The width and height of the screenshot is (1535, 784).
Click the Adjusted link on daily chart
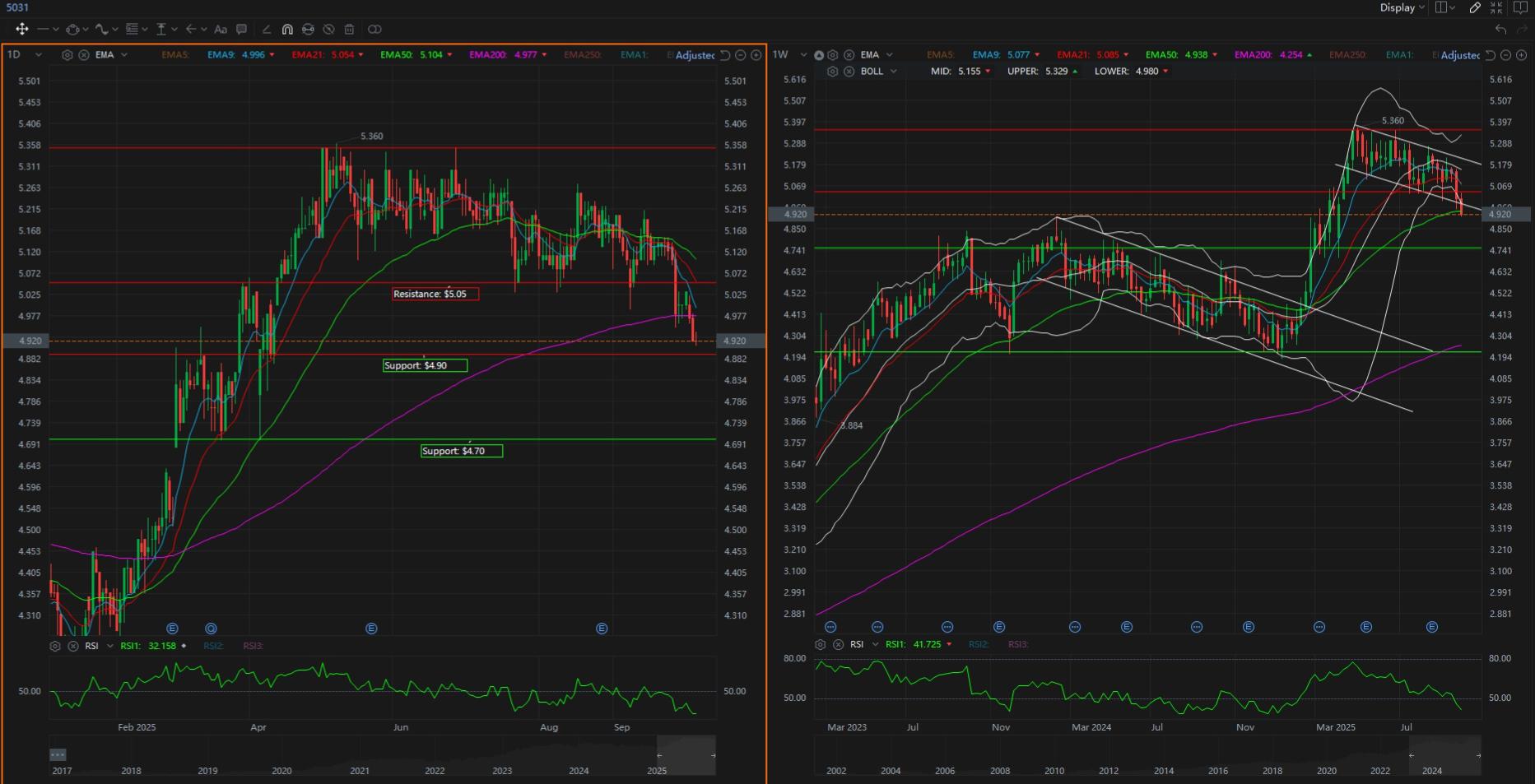(x=694, y=55)
